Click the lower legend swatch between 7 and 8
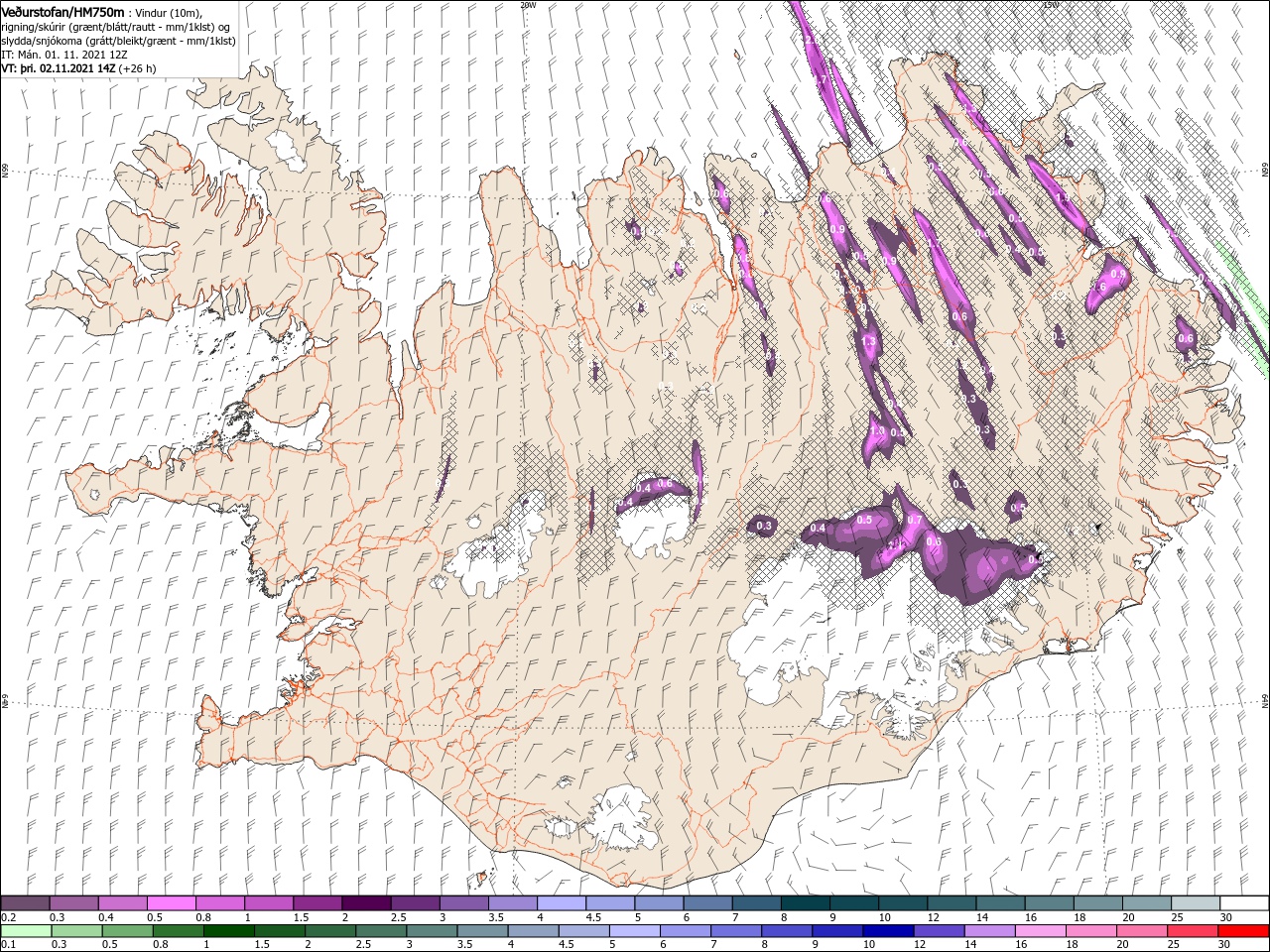The image size is (1270, 952). point(736,931)
